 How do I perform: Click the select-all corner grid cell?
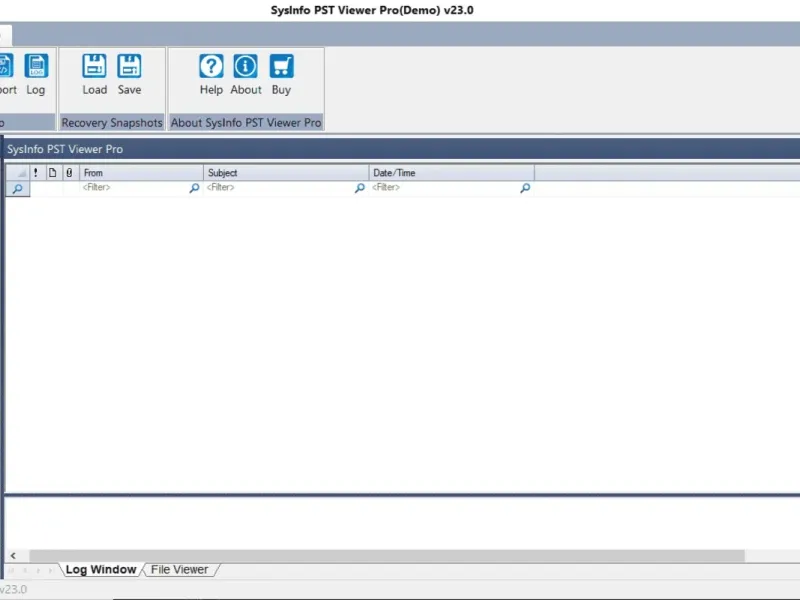pos(17,172)
